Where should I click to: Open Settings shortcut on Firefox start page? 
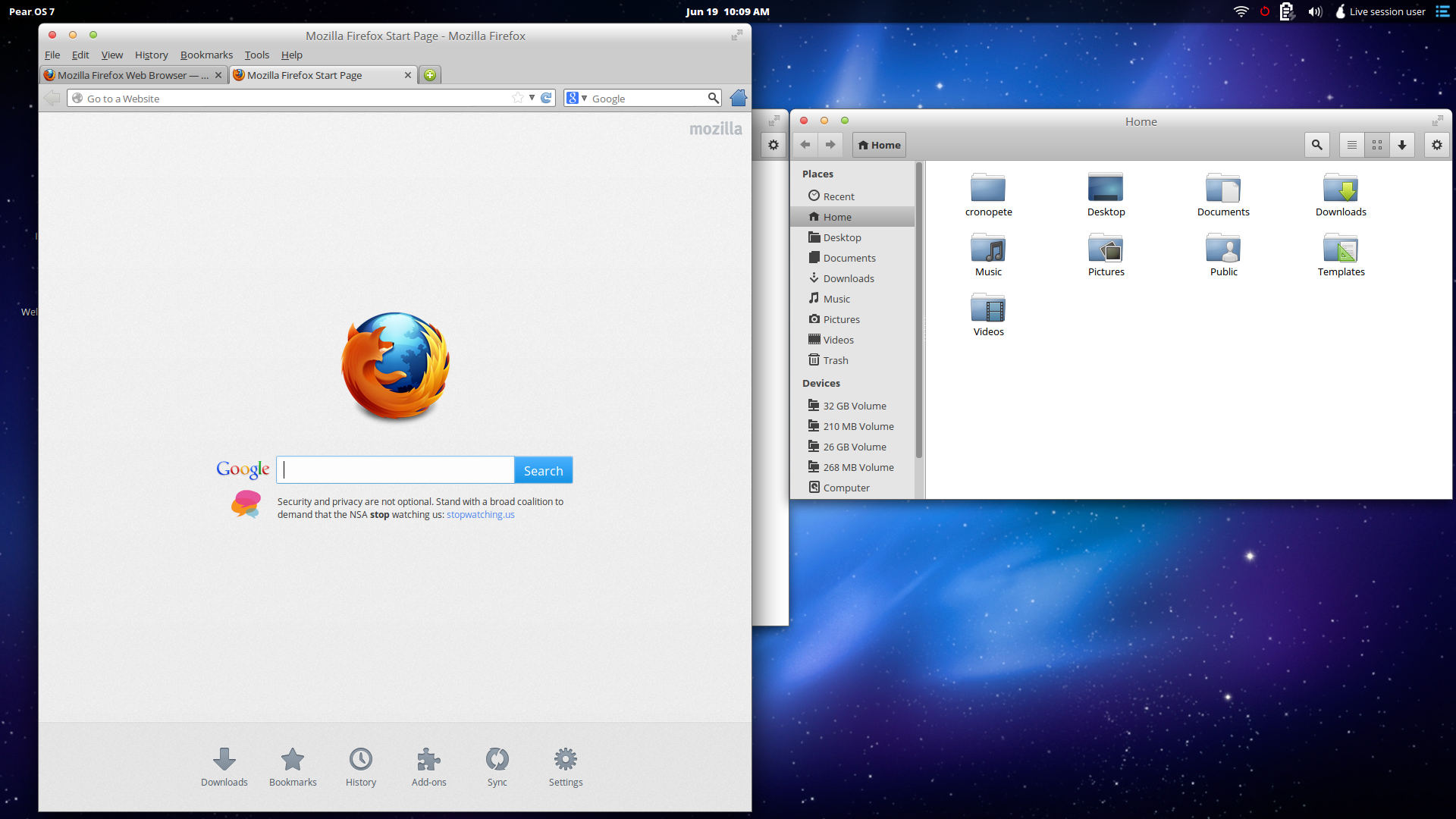click(566, 767)
